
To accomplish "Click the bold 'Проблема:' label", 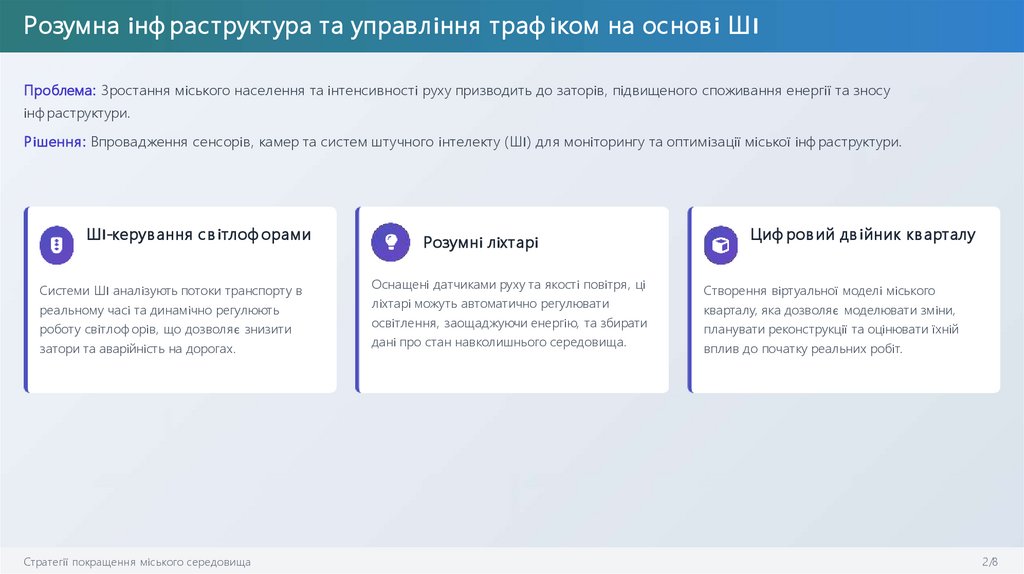I will (60, 90).
